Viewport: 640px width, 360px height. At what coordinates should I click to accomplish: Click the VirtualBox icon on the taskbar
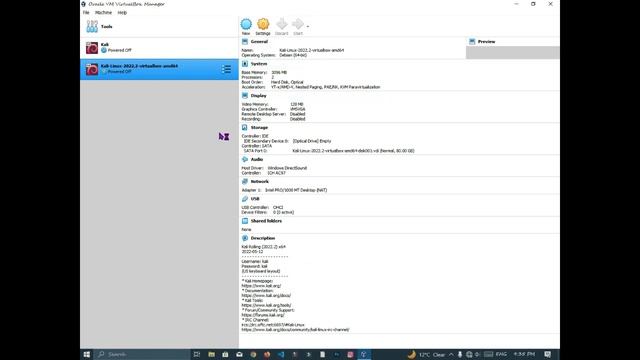pyautogui.click(x=363, y=354)
